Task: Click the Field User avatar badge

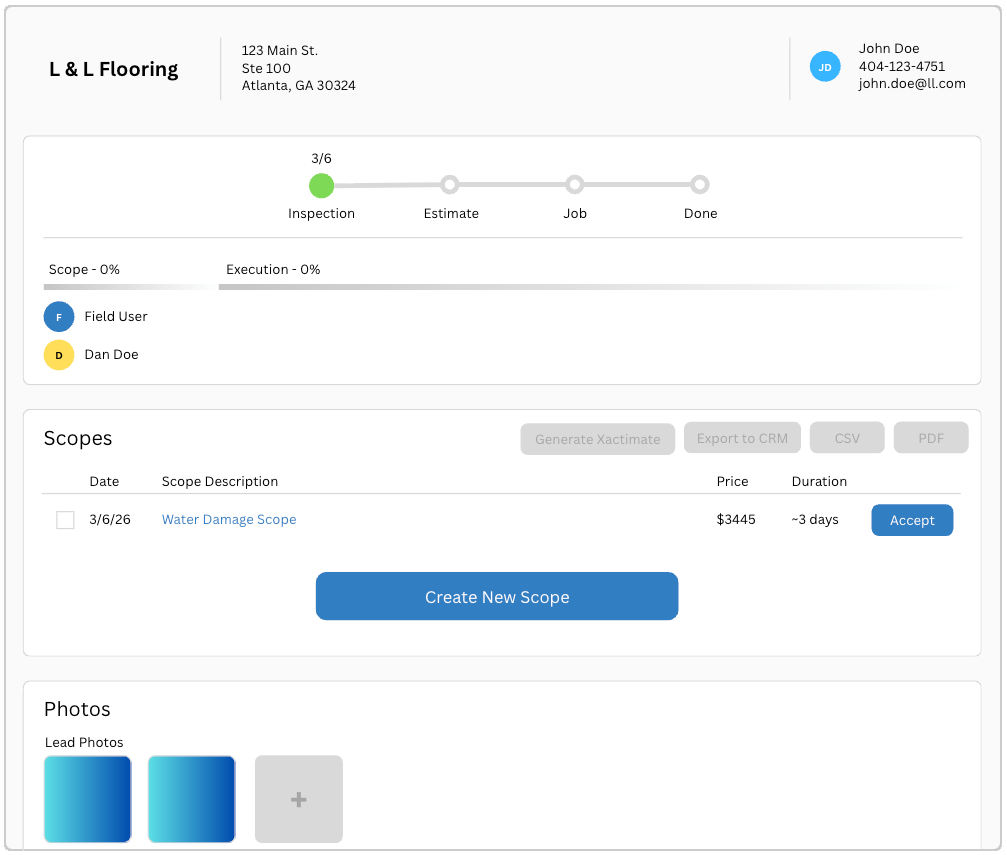Action: (59, 317)
